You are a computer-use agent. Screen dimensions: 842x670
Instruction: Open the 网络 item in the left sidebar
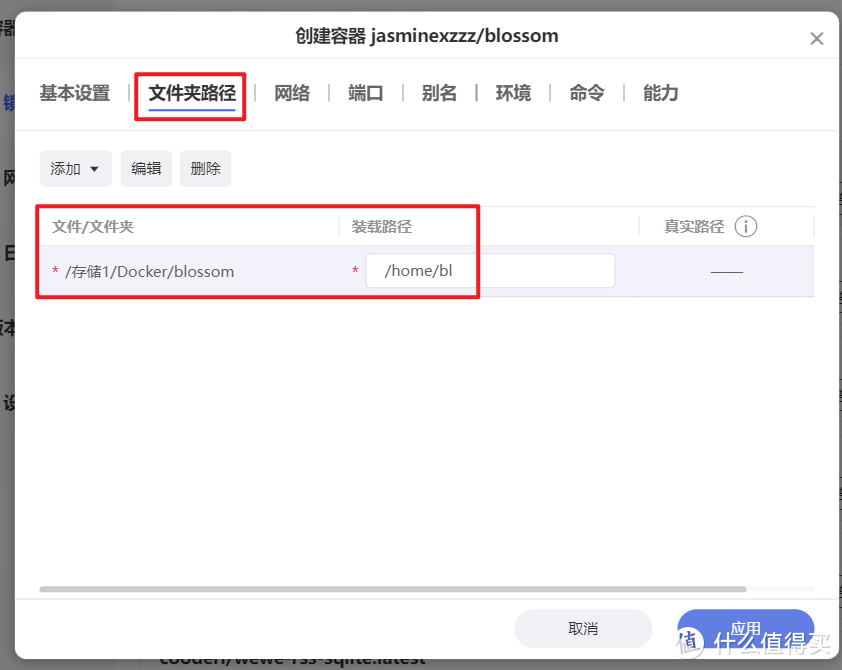10,178
